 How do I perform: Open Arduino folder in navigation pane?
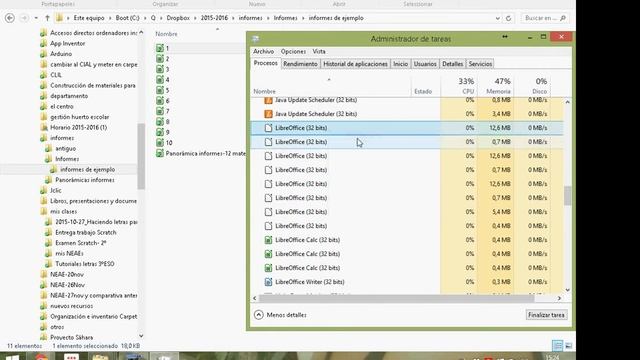[61, 54]
